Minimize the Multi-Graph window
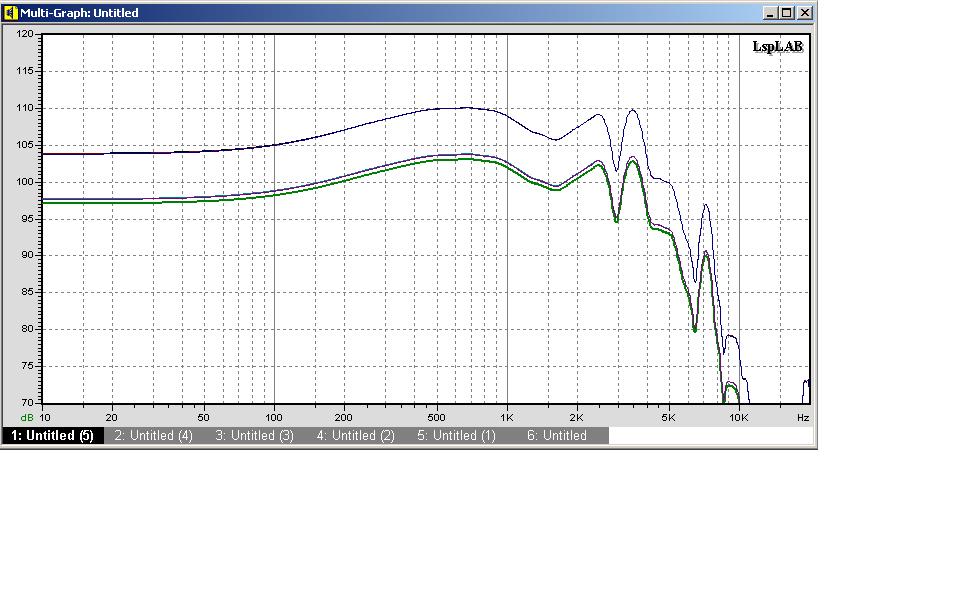The width and height of the screenshot is (962, 615). click(771, 13)
